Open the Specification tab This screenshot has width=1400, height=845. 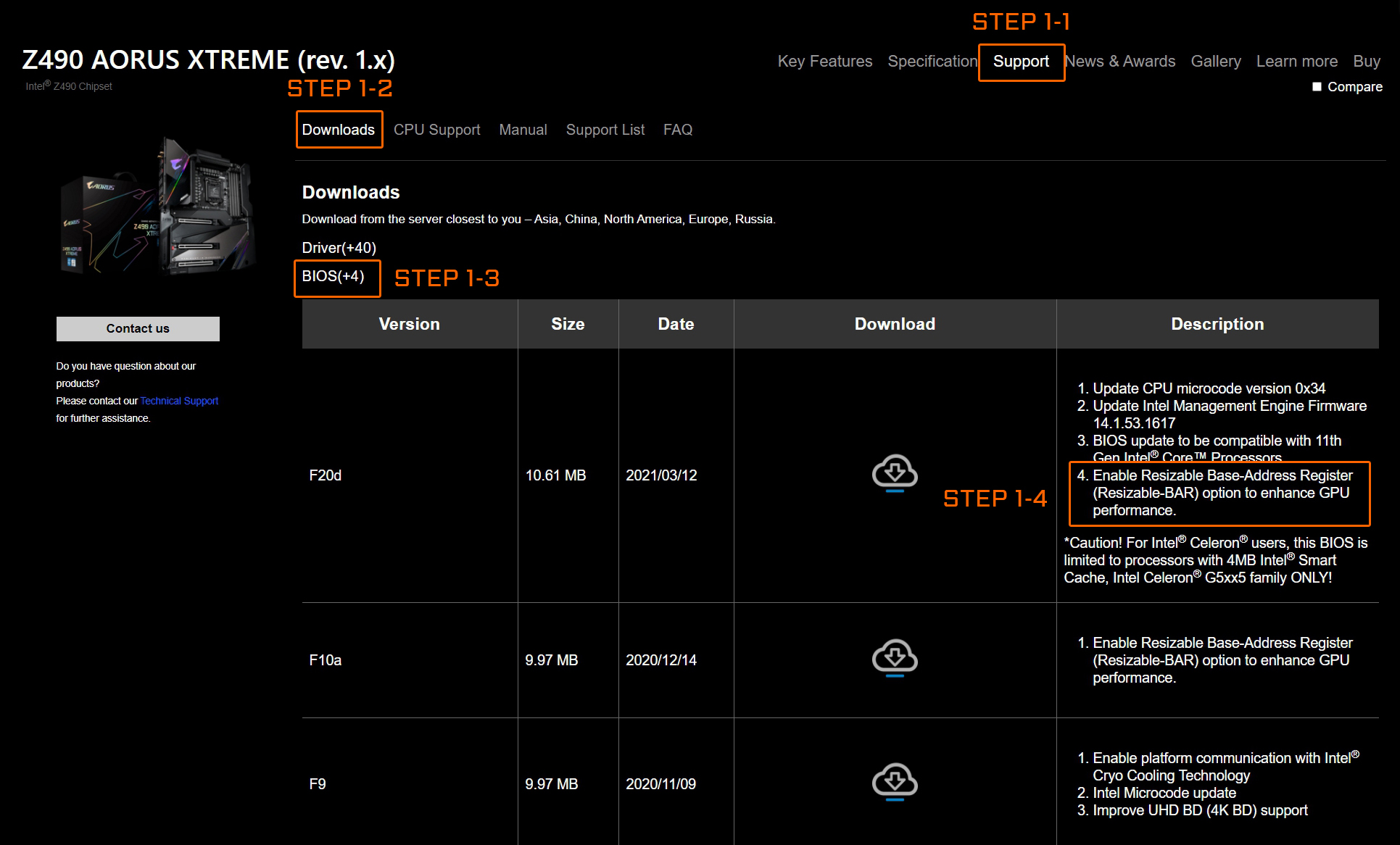[933, 62]
